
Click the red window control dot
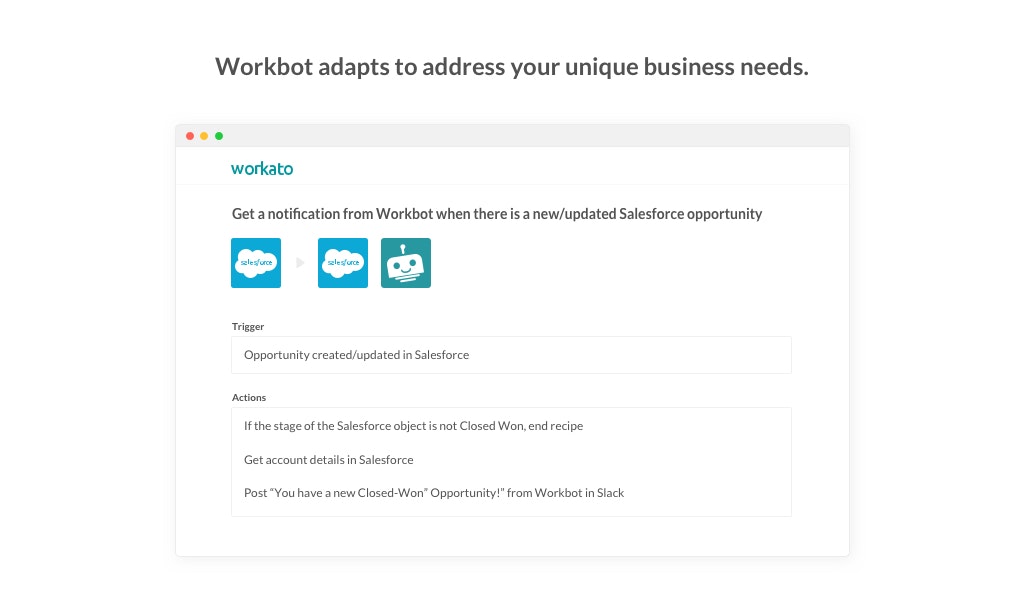pyautogui.click(x=190, y=135)
